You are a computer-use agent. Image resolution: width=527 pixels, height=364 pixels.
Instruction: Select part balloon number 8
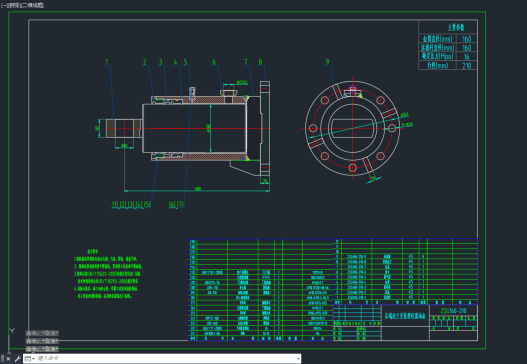260,62
